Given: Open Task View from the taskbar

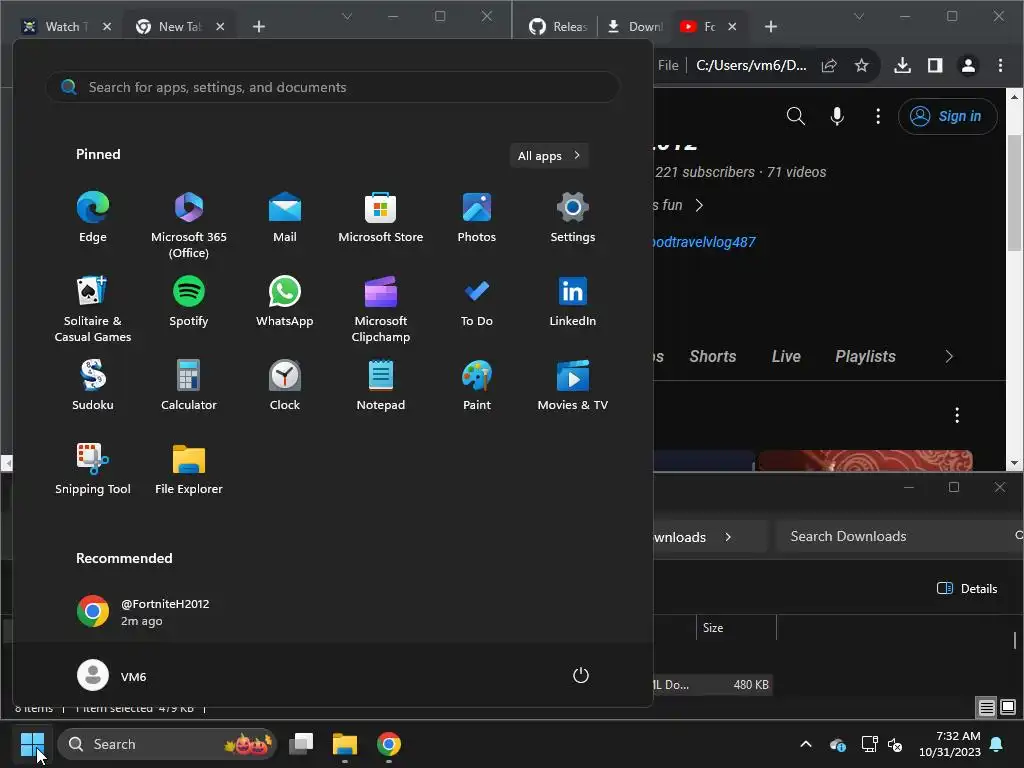Looking at the screenshot, I should 301,744.
